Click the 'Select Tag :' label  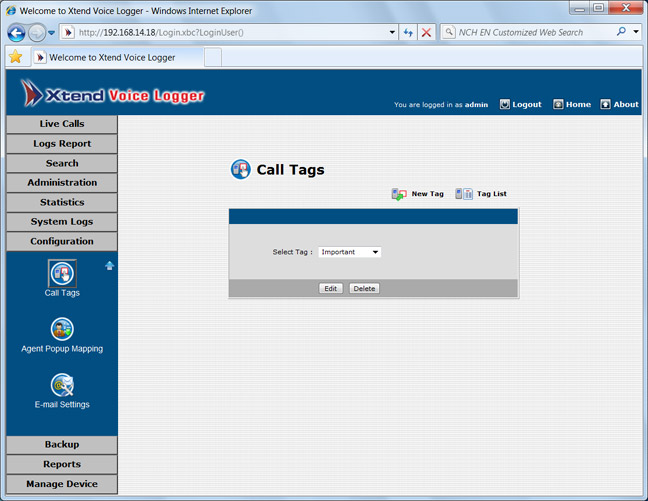(292, 252)
